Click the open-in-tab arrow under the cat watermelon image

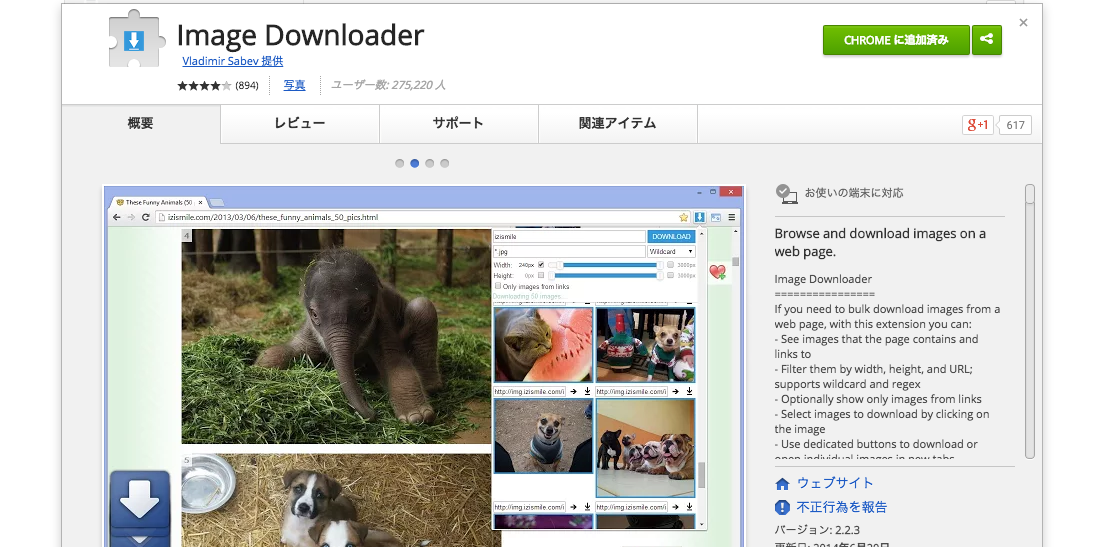[x=573, y=392]
